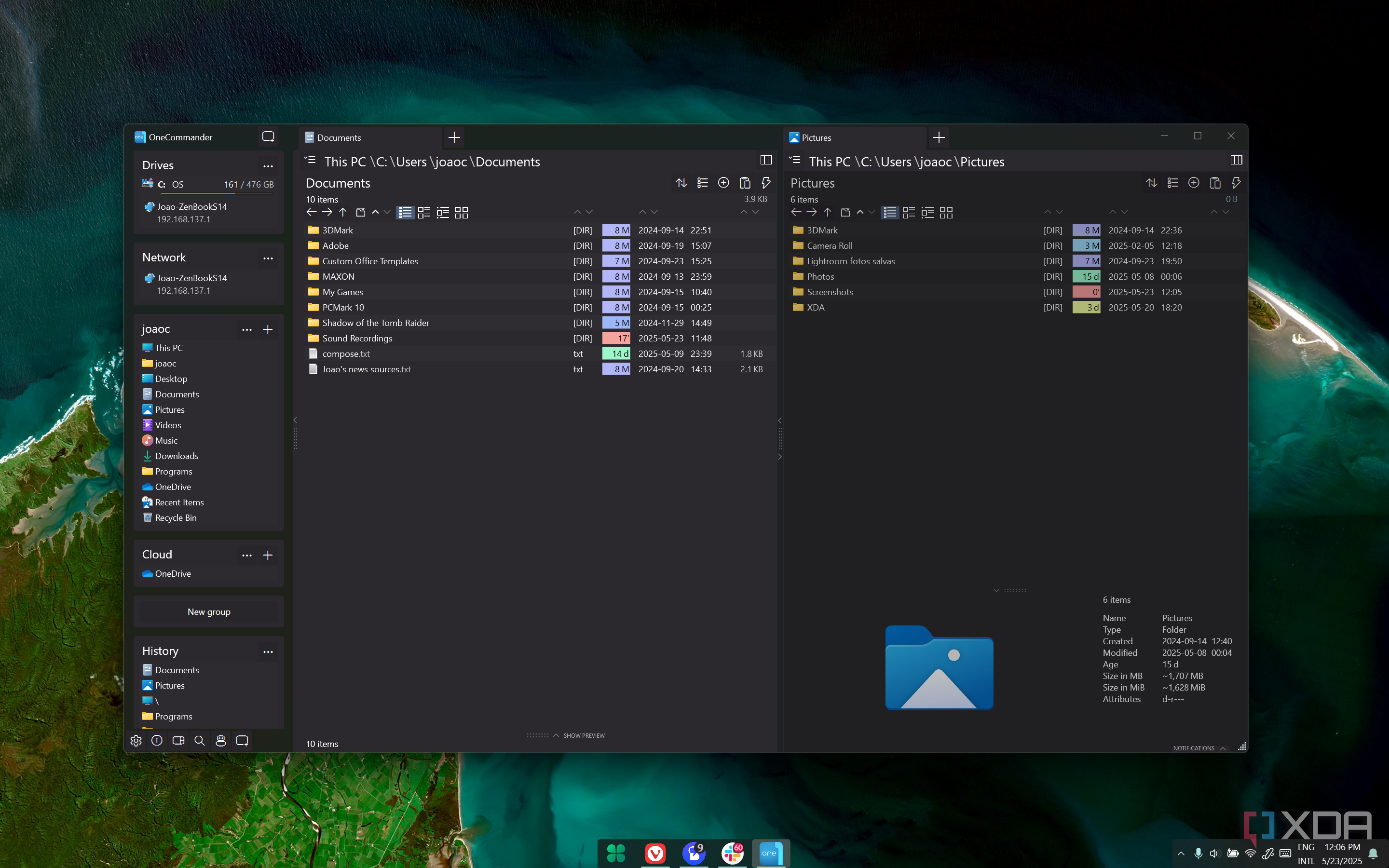Click joaoc in the Pictures breadcrumb path
Viewport: 1389px width, 868px height.
[x=935, y=162]
